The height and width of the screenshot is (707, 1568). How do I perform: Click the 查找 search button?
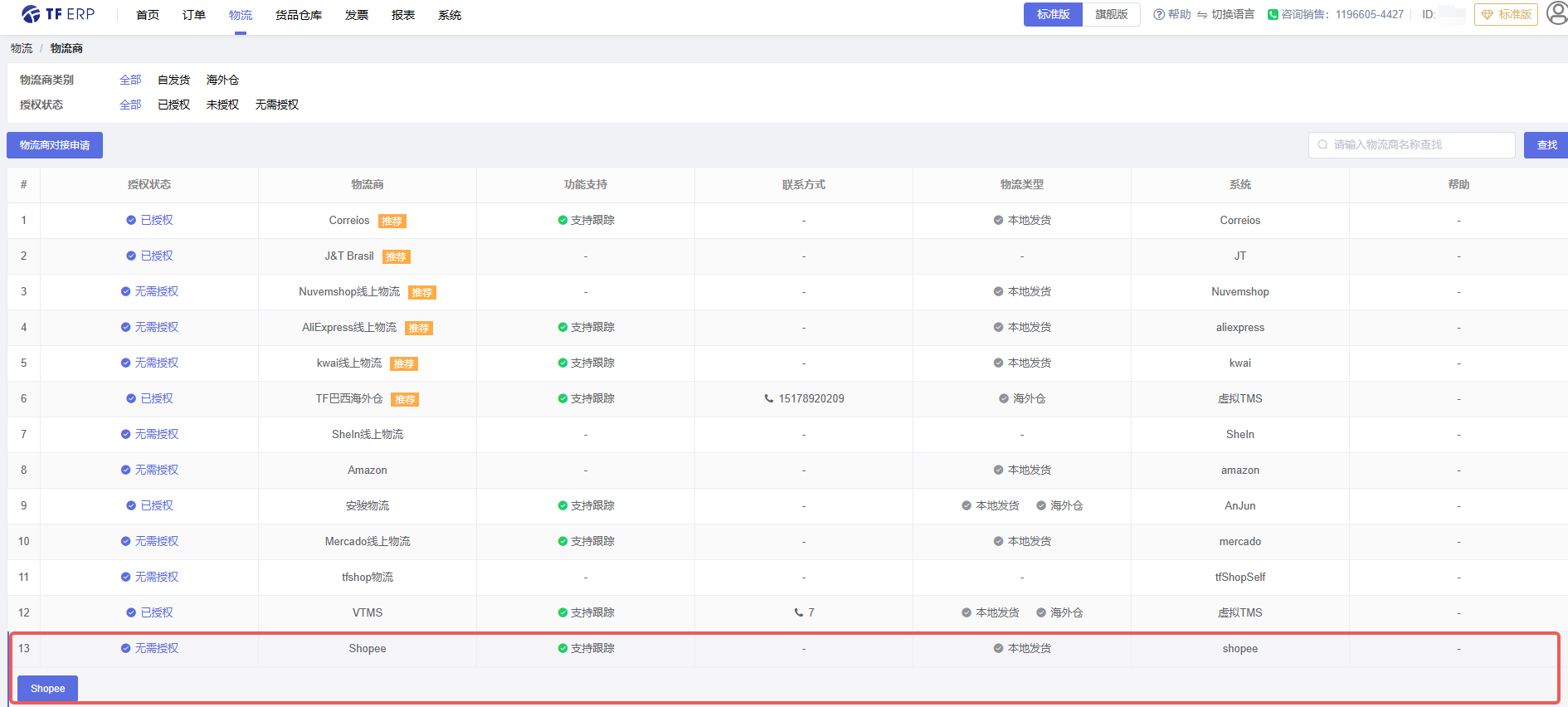pyautogui.click(x=1546, y=145)
